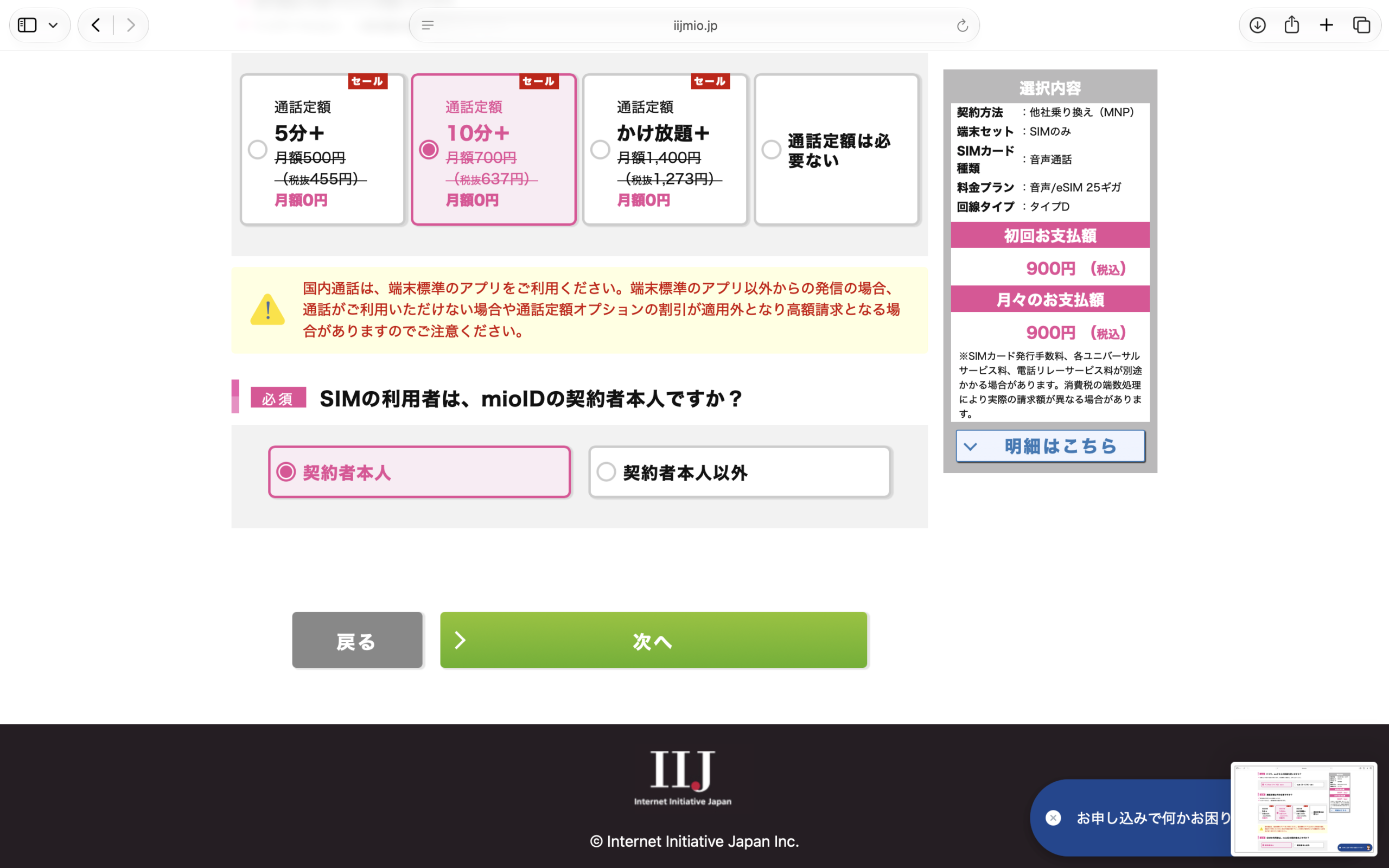Go forward with the browser arrow
The width and height of the screenshot is (1389, 868).
pyautogui.click(x=131, y=25)
